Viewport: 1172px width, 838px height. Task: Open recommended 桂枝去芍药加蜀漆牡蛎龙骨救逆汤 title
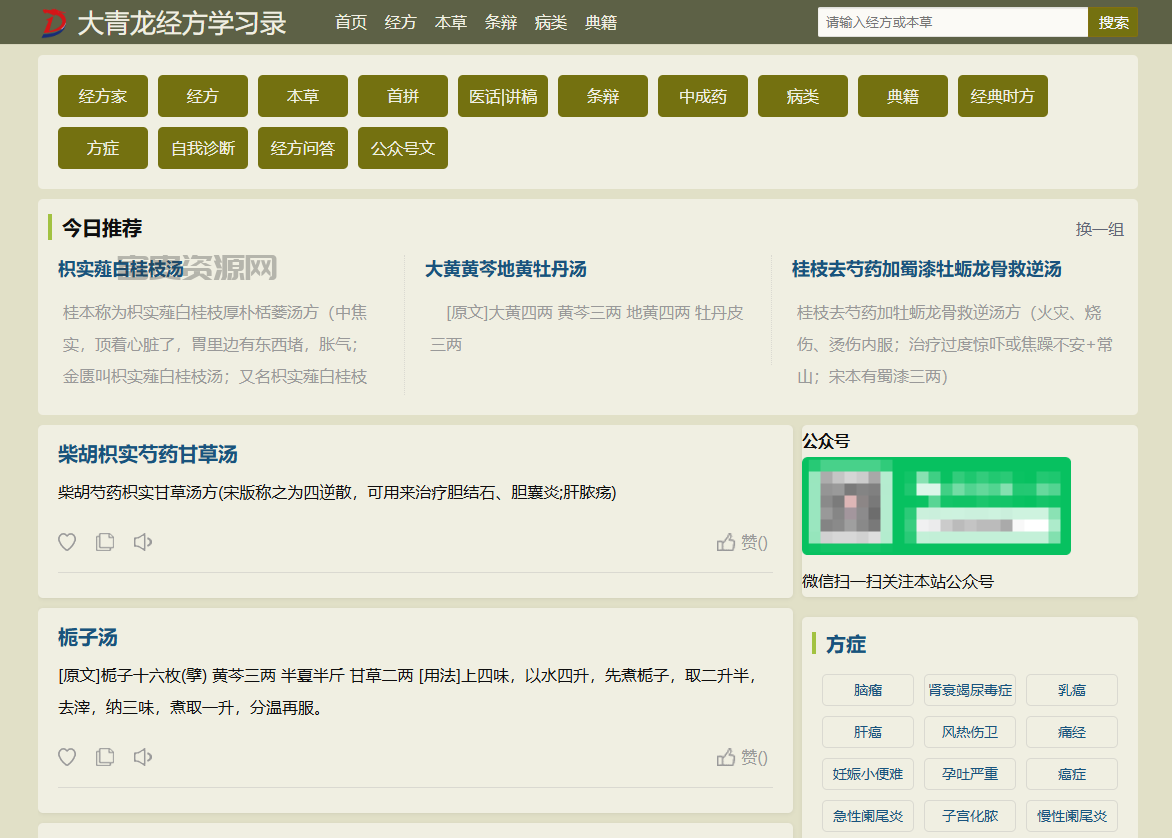pos(927,269)
